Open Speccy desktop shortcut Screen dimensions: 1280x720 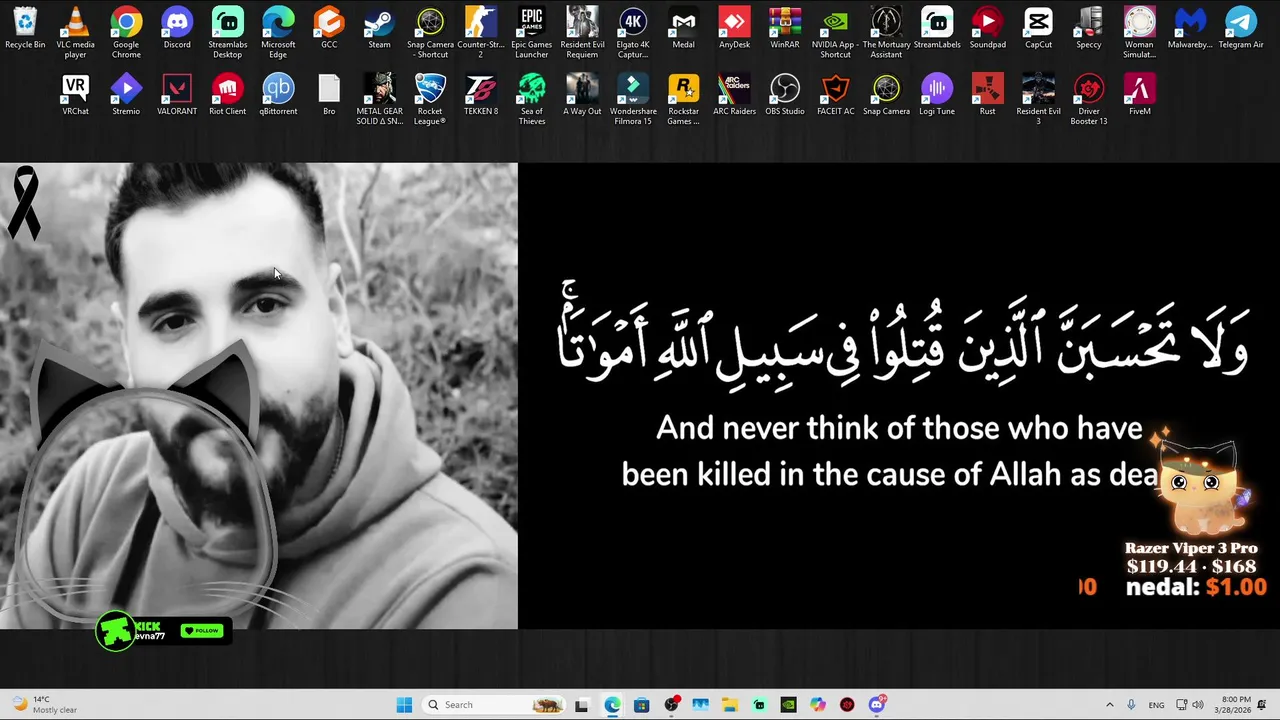(1089, 28)
